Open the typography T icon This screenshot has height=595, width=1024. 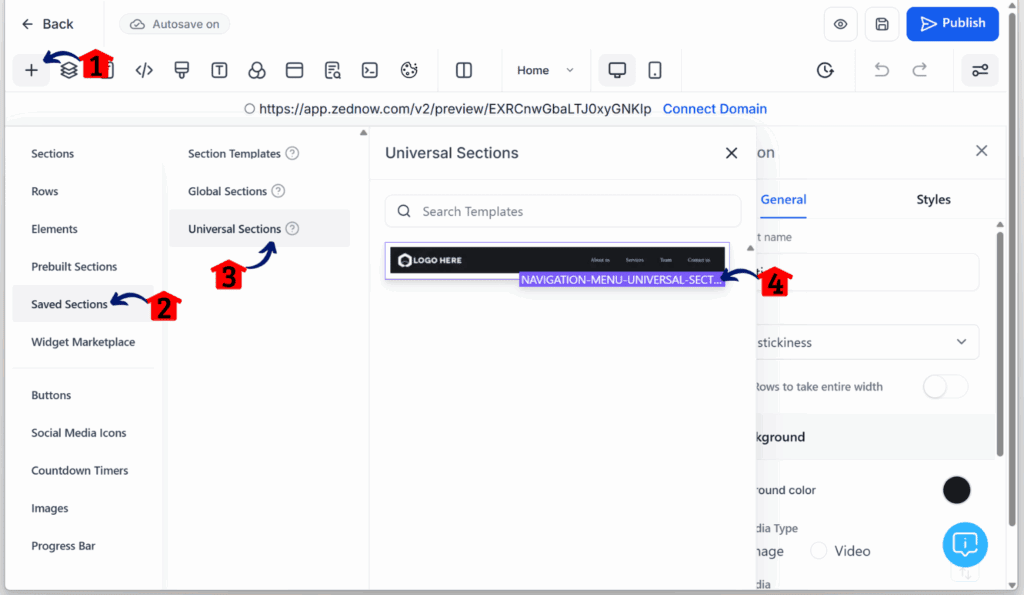tap(219, 71)
